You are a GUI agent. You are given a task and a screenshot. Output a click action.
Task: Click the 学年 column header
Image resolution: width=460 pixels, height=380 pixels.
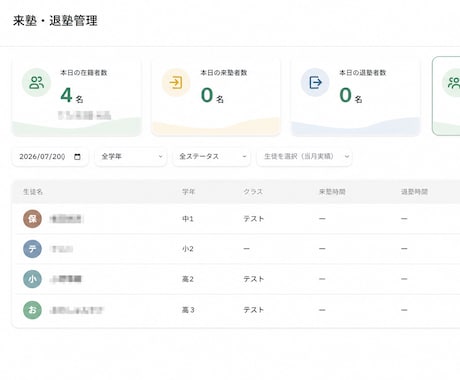189,192
